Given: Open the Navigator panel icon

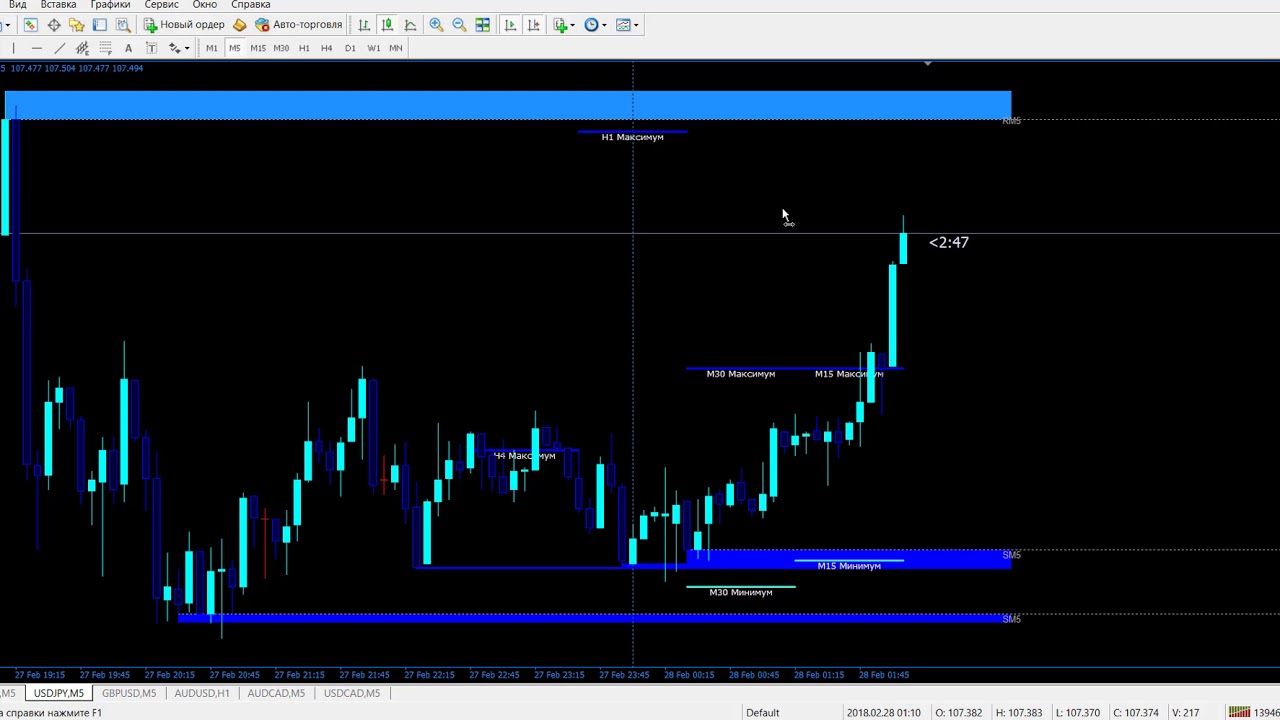Looking at the screenshot, I should coord(77,25).
